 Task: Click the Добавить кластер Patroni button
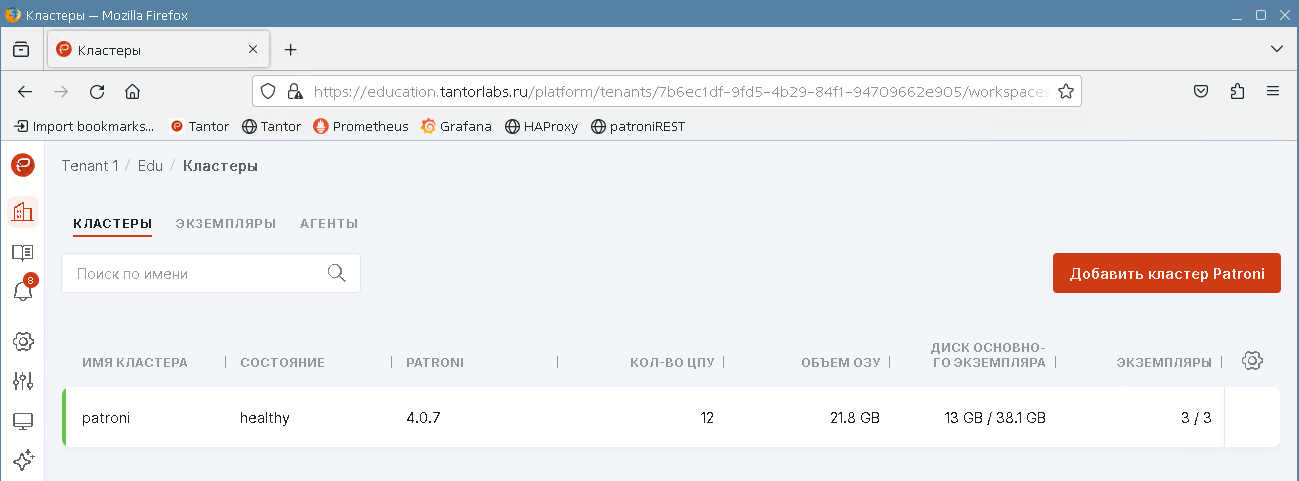(1166, 273)
